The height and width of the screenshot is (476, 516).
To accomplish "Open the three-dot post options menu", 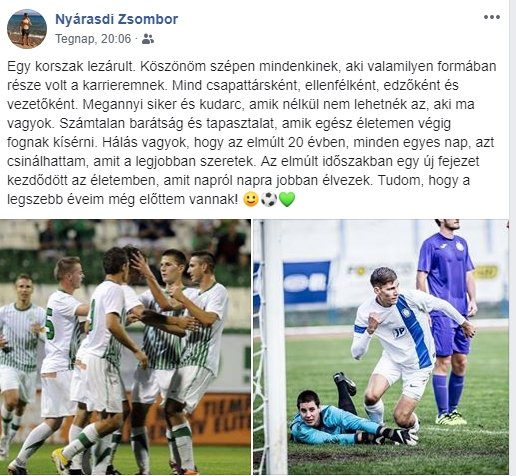I will [x=492, y=17].
